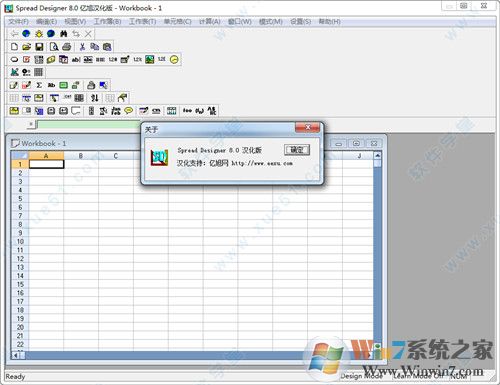The image size is (500, 385).
Task: Maximize the Workbook - 1 child window
Action: point(356,144)
